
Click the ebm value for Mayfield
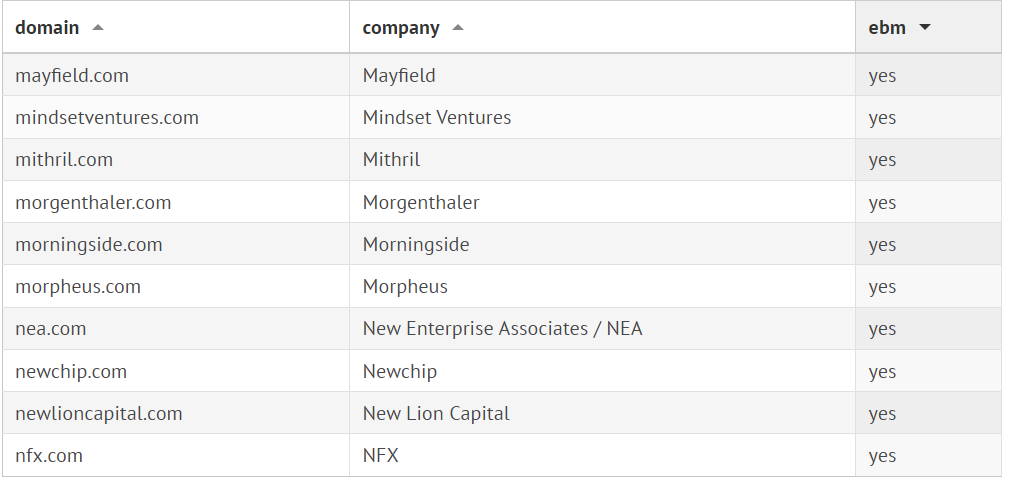[x=882, y=75]
